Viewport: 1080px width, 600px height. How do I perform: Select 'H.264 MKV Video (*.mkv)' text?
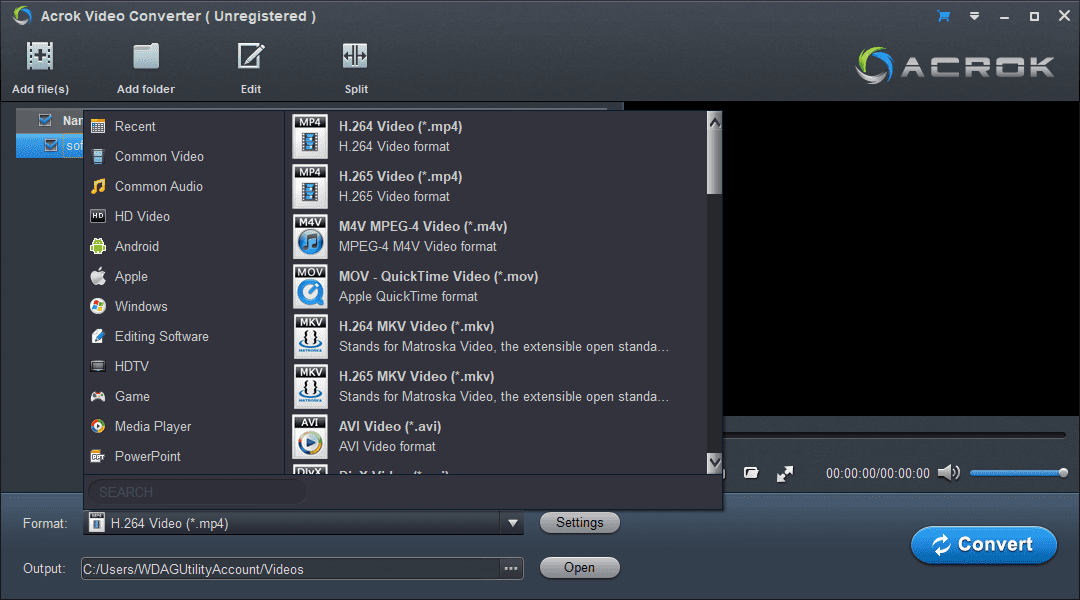pyautogui.click(x=416, y=327)
